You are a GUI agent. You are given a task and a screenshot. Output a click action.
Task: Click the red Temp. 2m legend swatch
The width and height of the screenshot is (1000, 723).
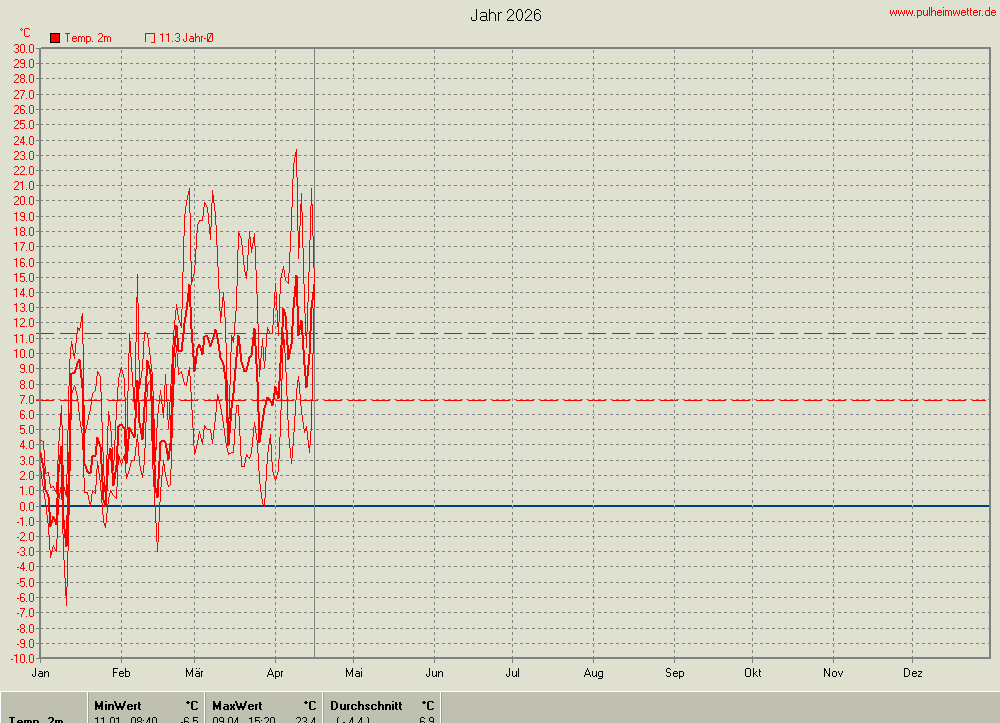click(x=55, y=38)
